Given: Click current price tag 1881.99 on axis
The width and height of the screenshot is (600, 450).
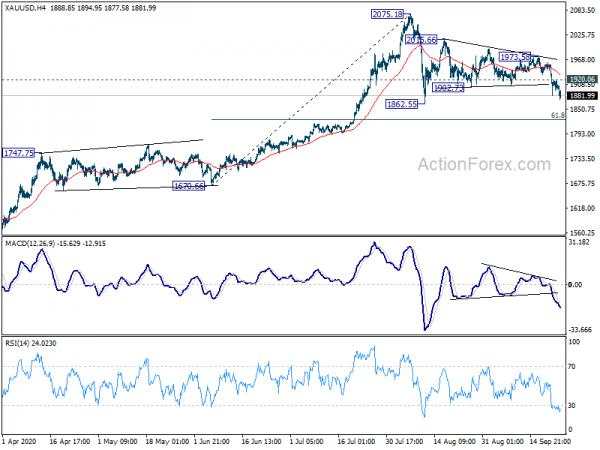Looking at the screenshot, I should click(x=582, y=96).
